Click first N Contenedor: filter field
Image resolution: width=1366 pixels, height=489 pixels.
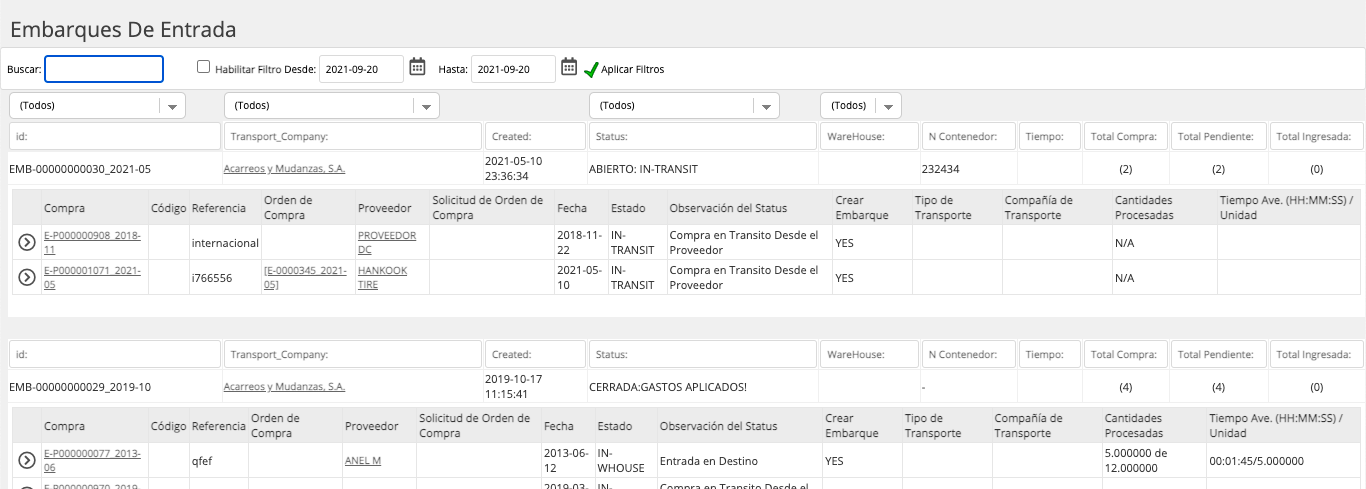(x=967, y=136)
